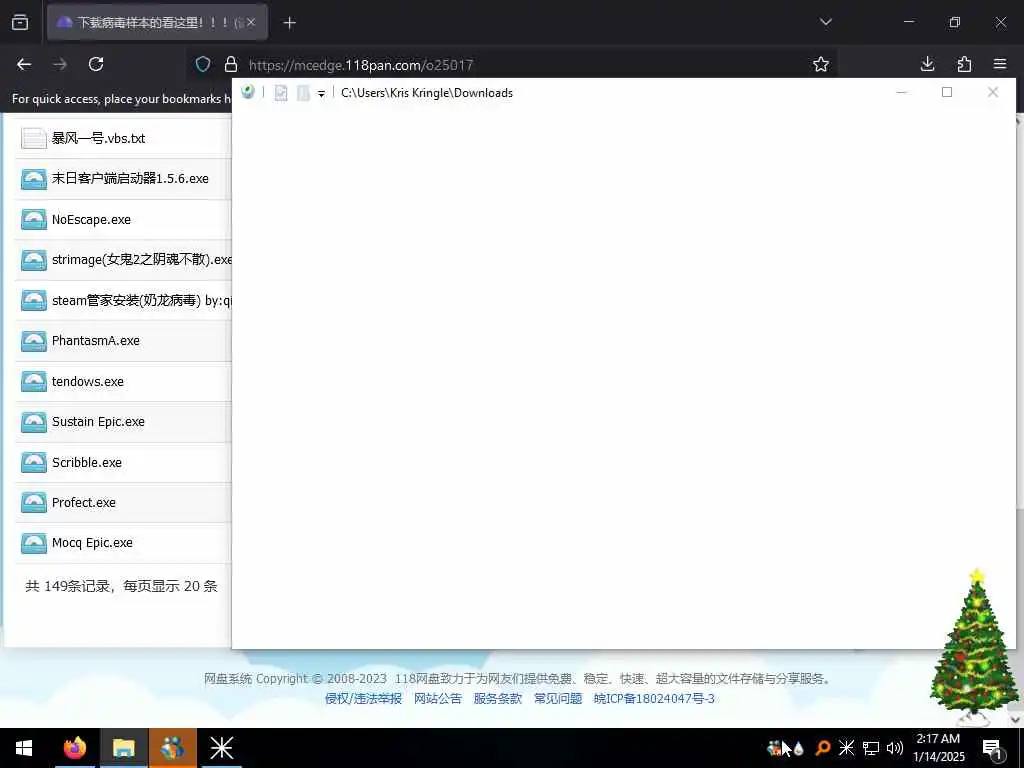Open file Sustain Epic.exe
Image resolution: width=1024 pixels, height=768 pixels.
[x=98, y=422]
